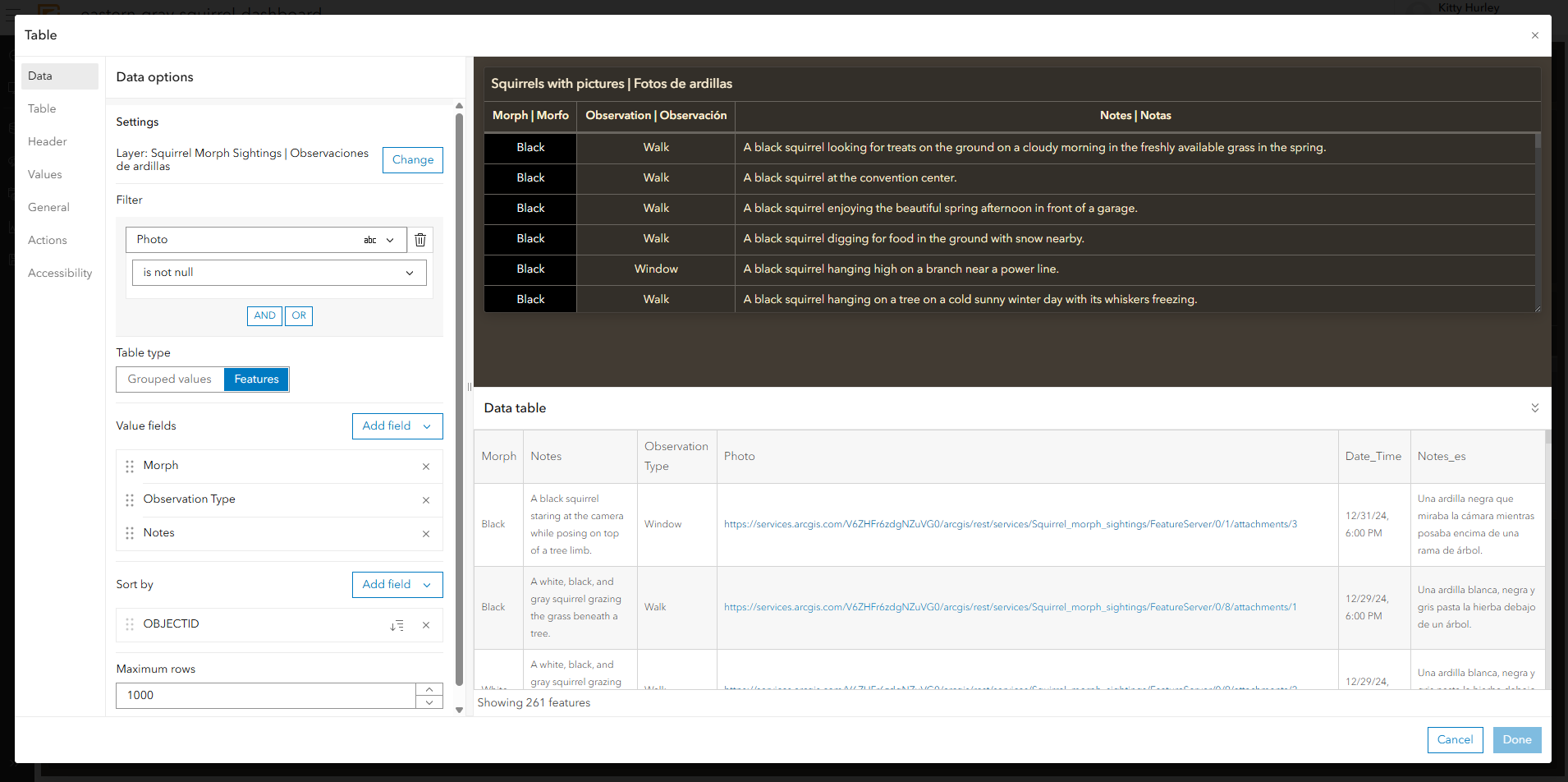Open attachments/1 photo link
Viewport: 1568px width, 782px height.
[1011, 607]
